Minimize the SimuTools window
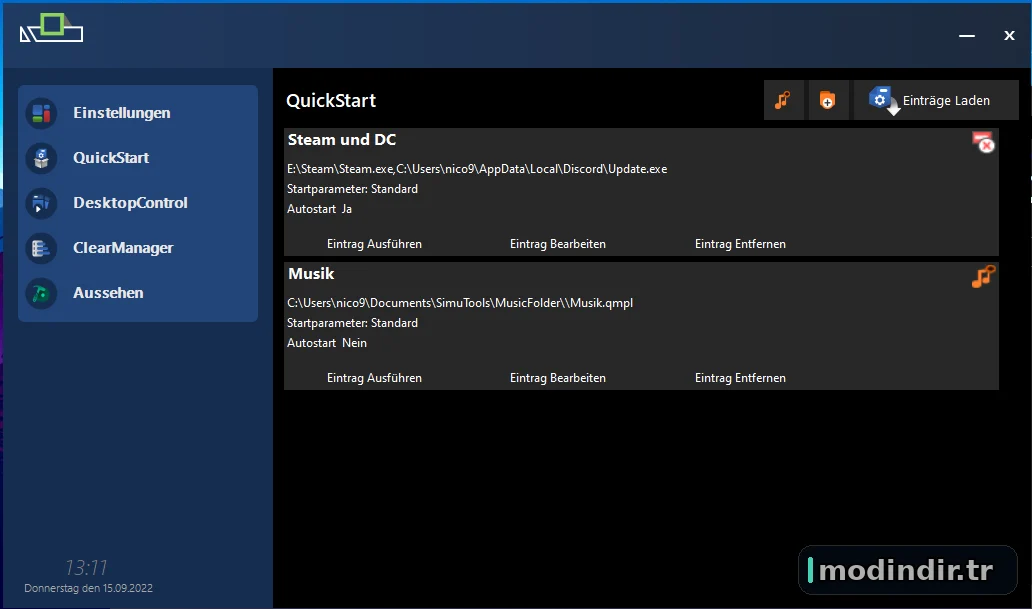 (x=967, y=36)
